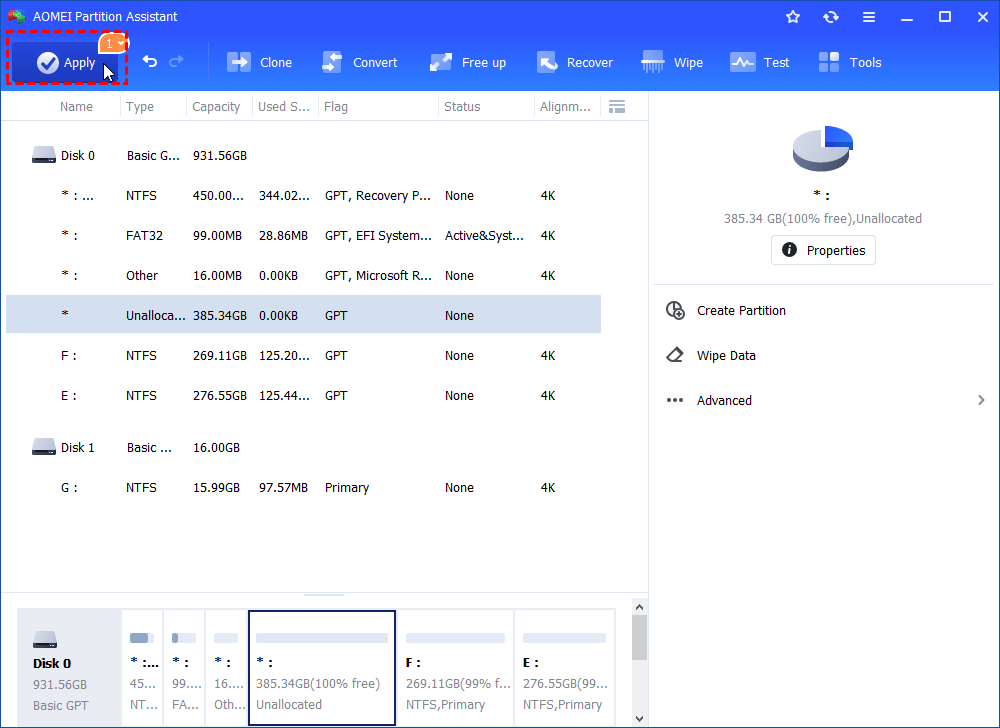This screenshot has width=1000, height=728.
Task: Click the Disk 0 drive icon in list
Action: tap(43, 155)
